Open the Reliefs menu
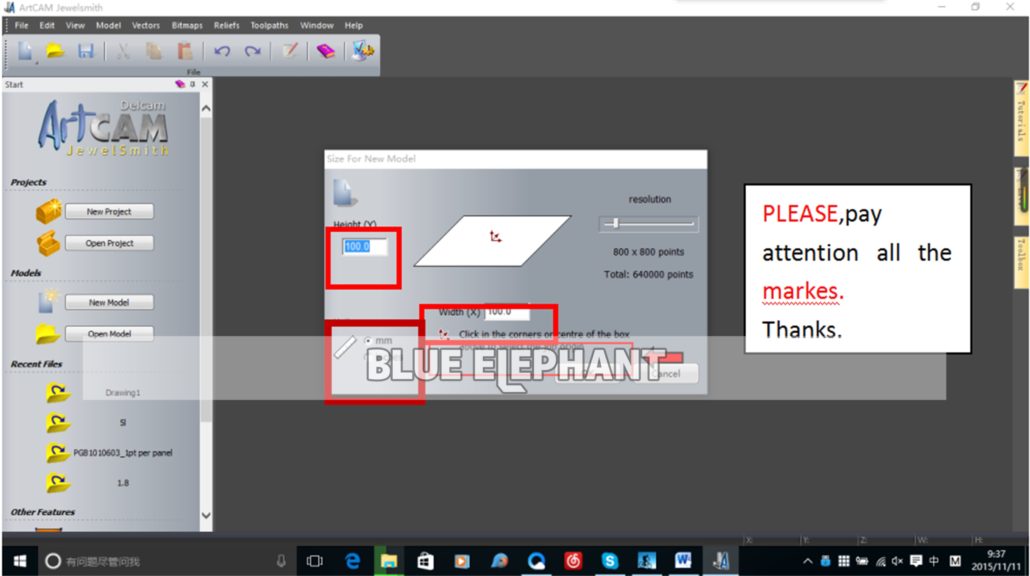 pyautogui.click(x=226, y=25)
